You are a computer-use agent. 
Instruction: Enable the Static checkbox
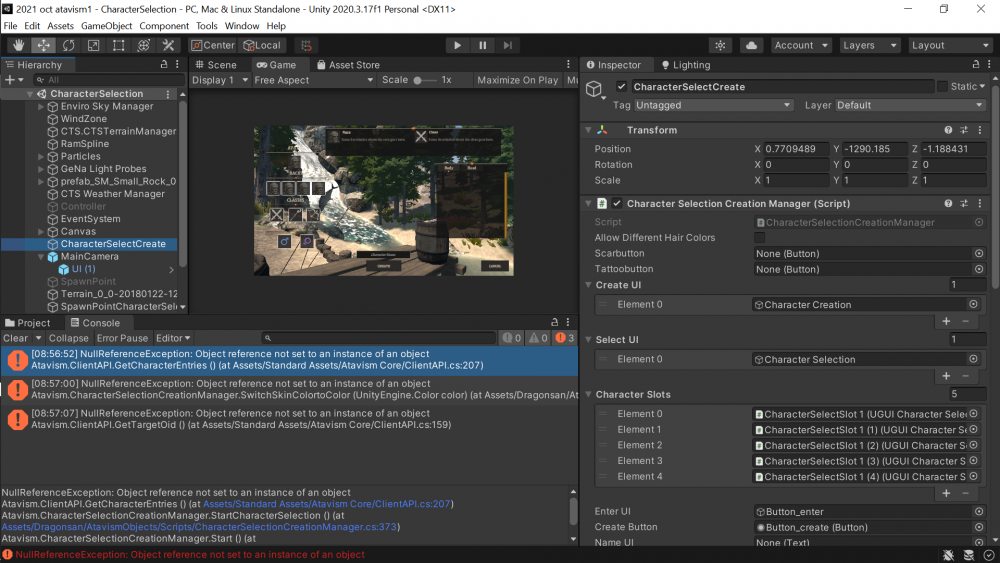click(942, 87)
